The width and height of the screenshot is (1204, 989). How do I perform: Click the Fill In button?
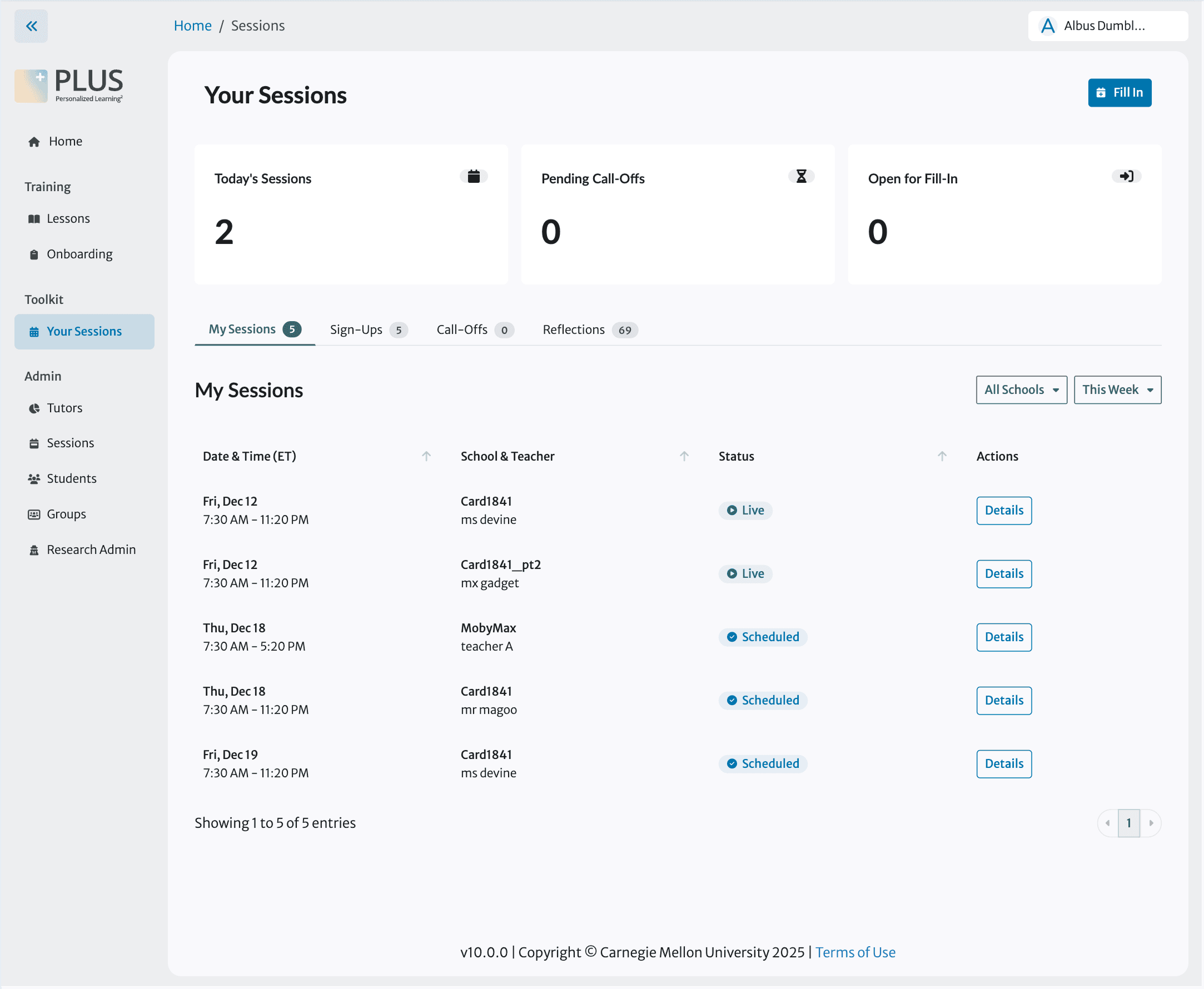point(1119,93)
